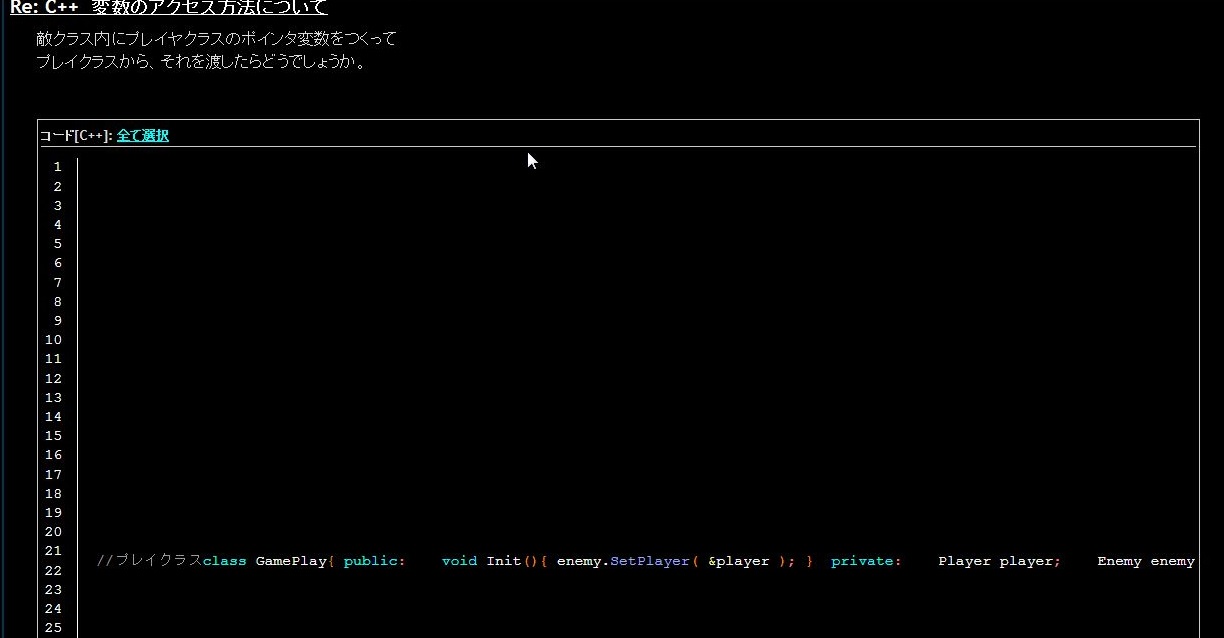
Task: Click the コード[C++]: label in code header
Action: point(76,136)
